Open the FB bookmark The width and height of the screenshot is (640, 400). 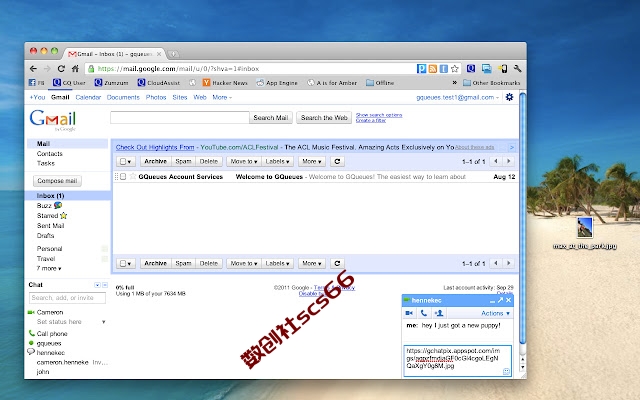point(36,83)
